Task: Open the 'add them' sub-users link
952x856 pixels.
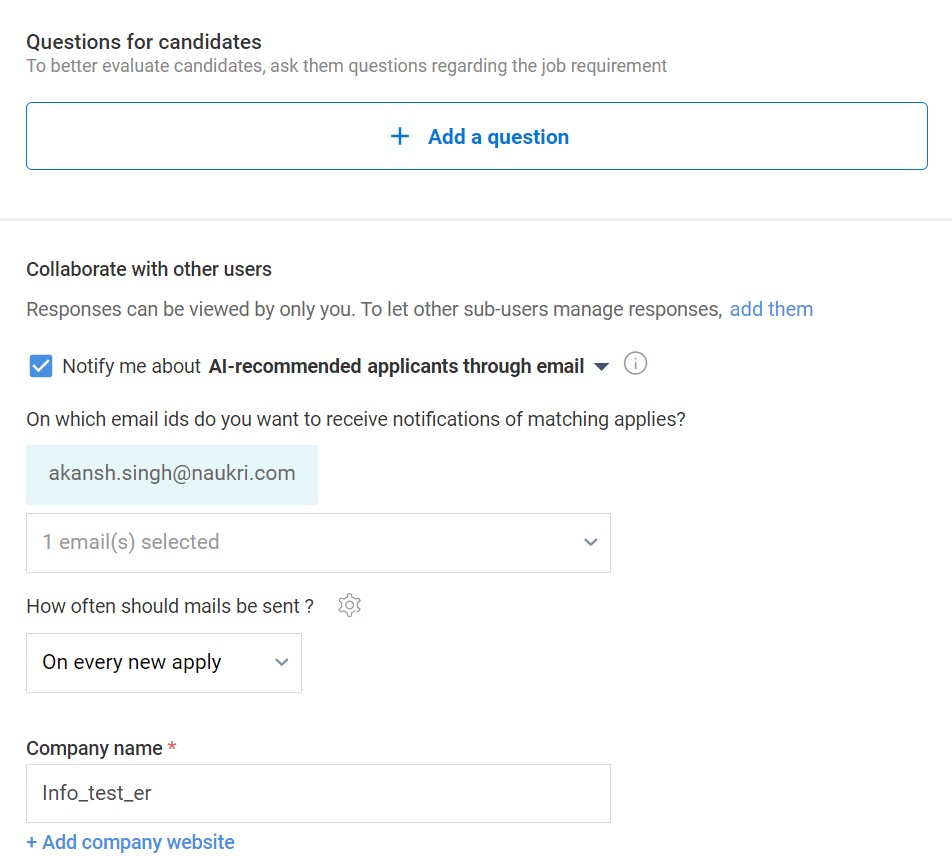Action: click(x=771, y=309)
